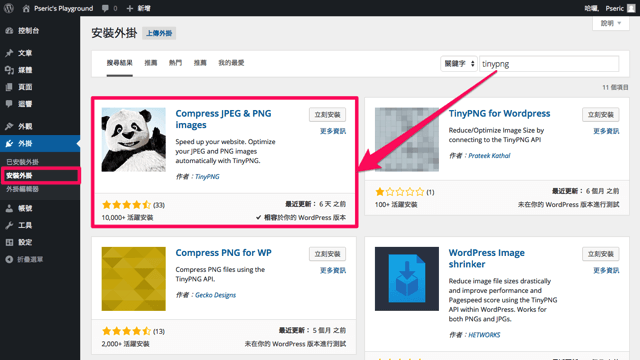Click the 工具 wrench icon
The width and height of the screenshot is (640, 360).
9,225
